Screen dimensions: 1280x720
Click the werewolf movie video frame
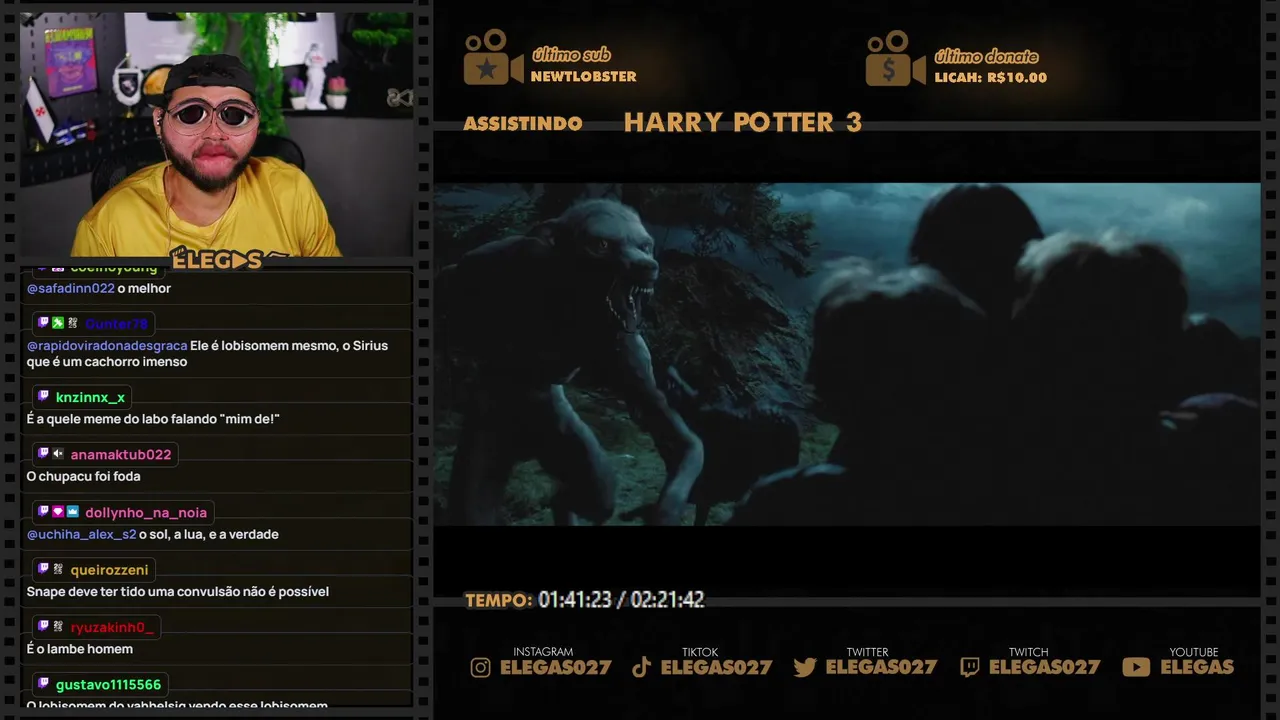(846, 354)
